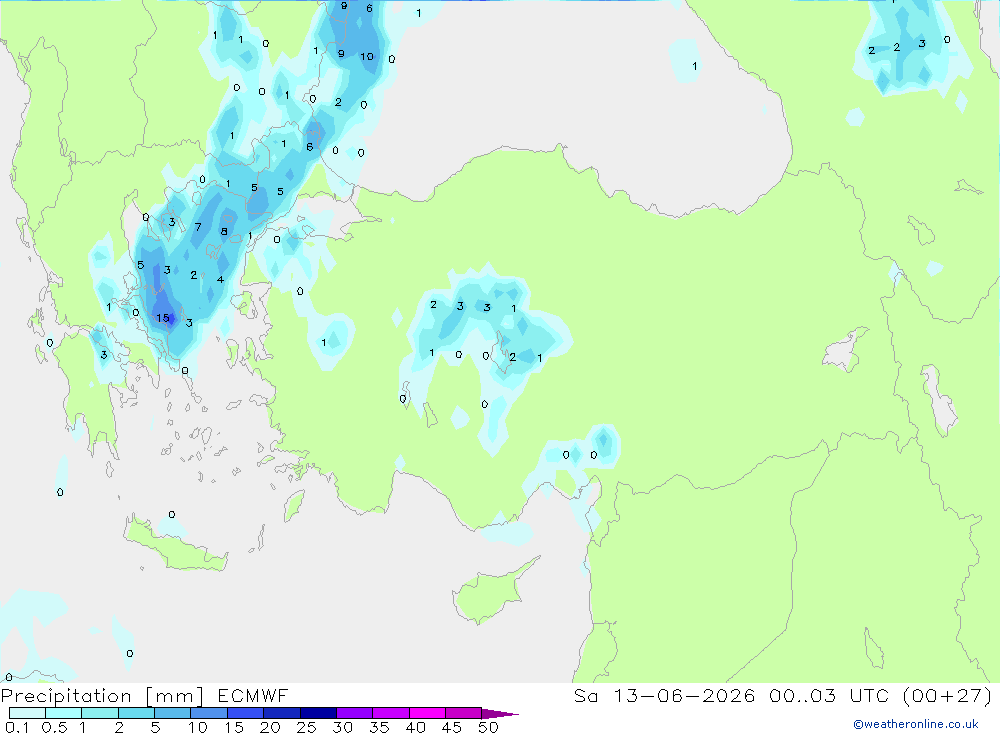Screen dimensions: 1000x733
Task: Click the 20–25 mm dark blue swatch
Action: (281, 713)
